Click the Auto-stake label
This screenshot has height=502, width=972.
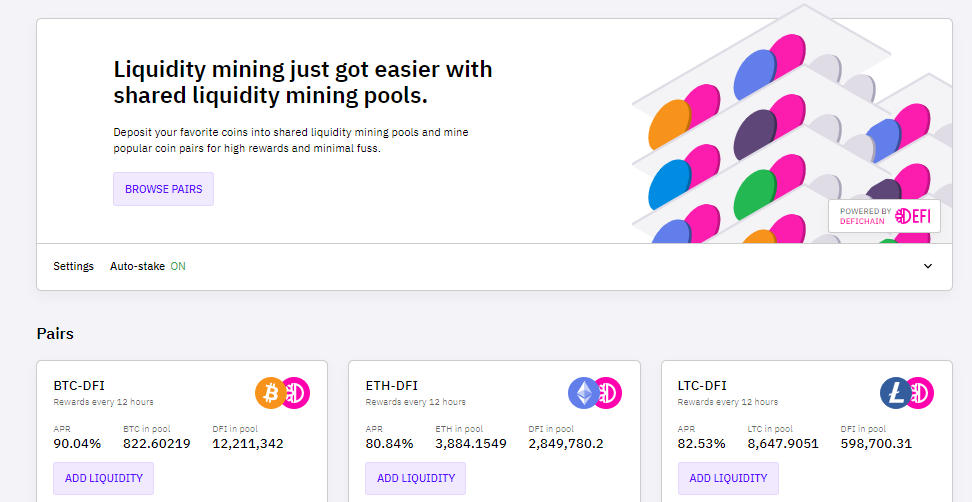point(138,266)
